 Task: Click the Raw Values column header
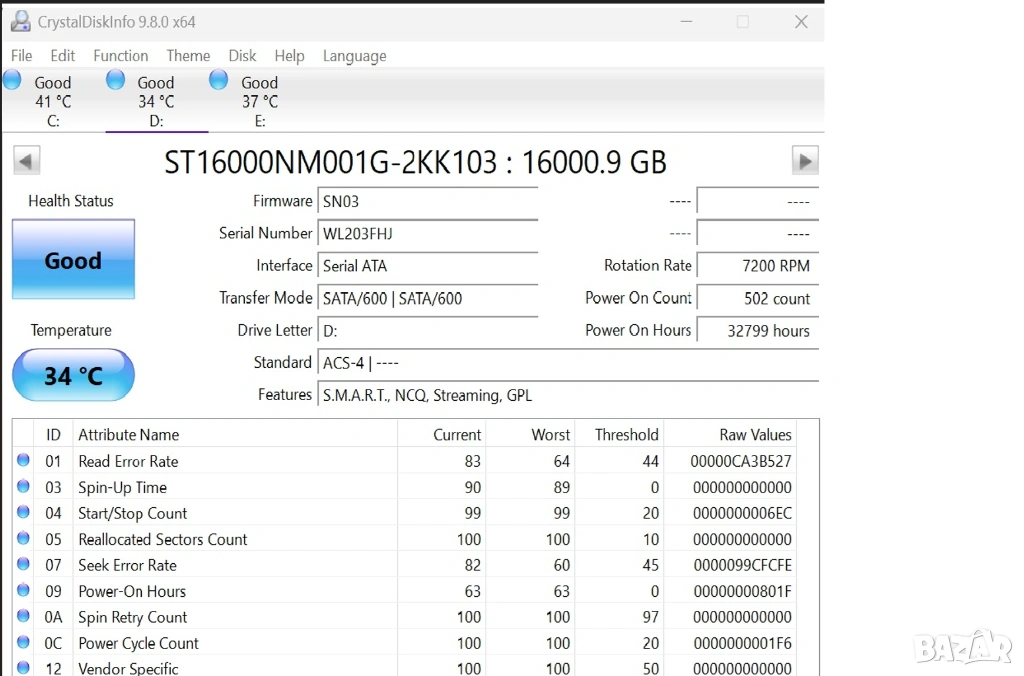tap(755, 435)
